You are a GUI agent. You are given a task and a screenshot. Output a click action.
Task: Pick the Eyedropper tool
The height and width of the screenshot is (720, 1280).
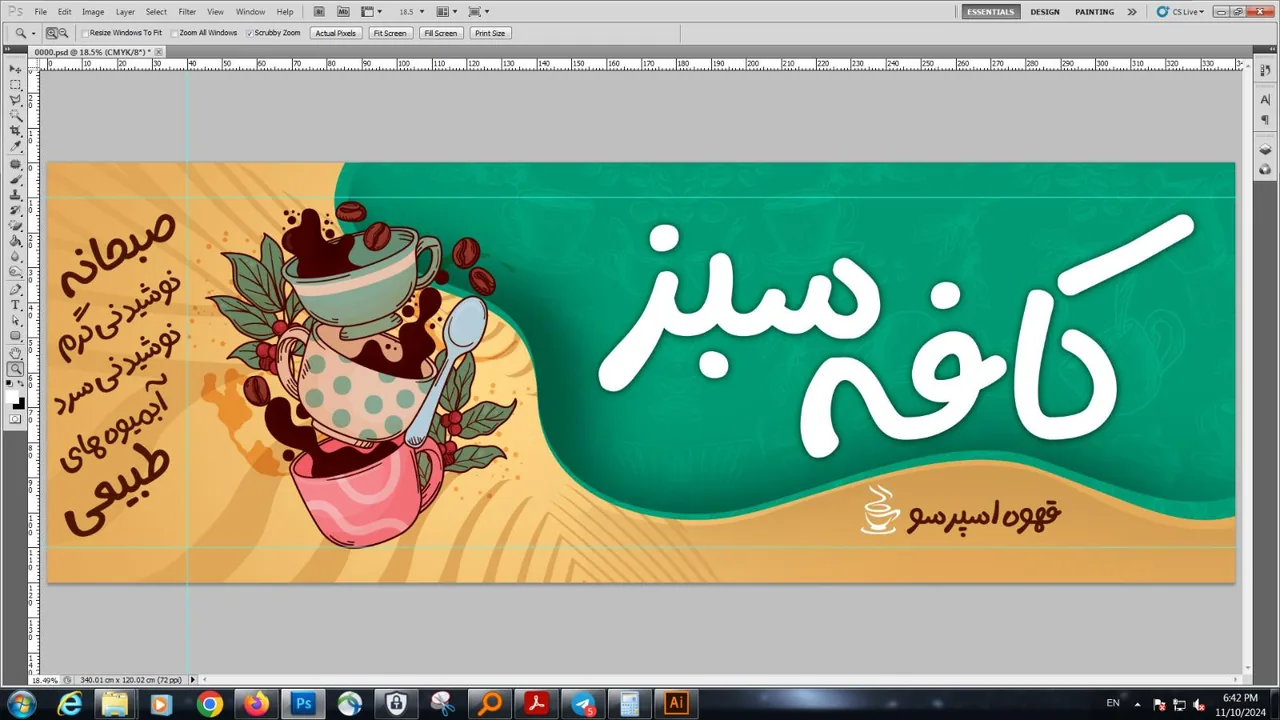tap(15, 147)
